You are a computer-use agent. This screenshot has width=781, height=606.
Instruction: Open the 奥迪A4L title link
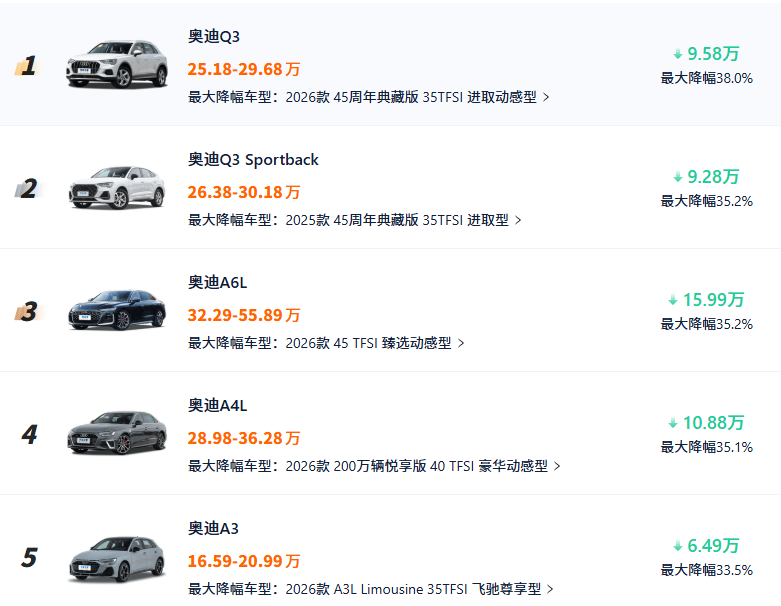217,405
